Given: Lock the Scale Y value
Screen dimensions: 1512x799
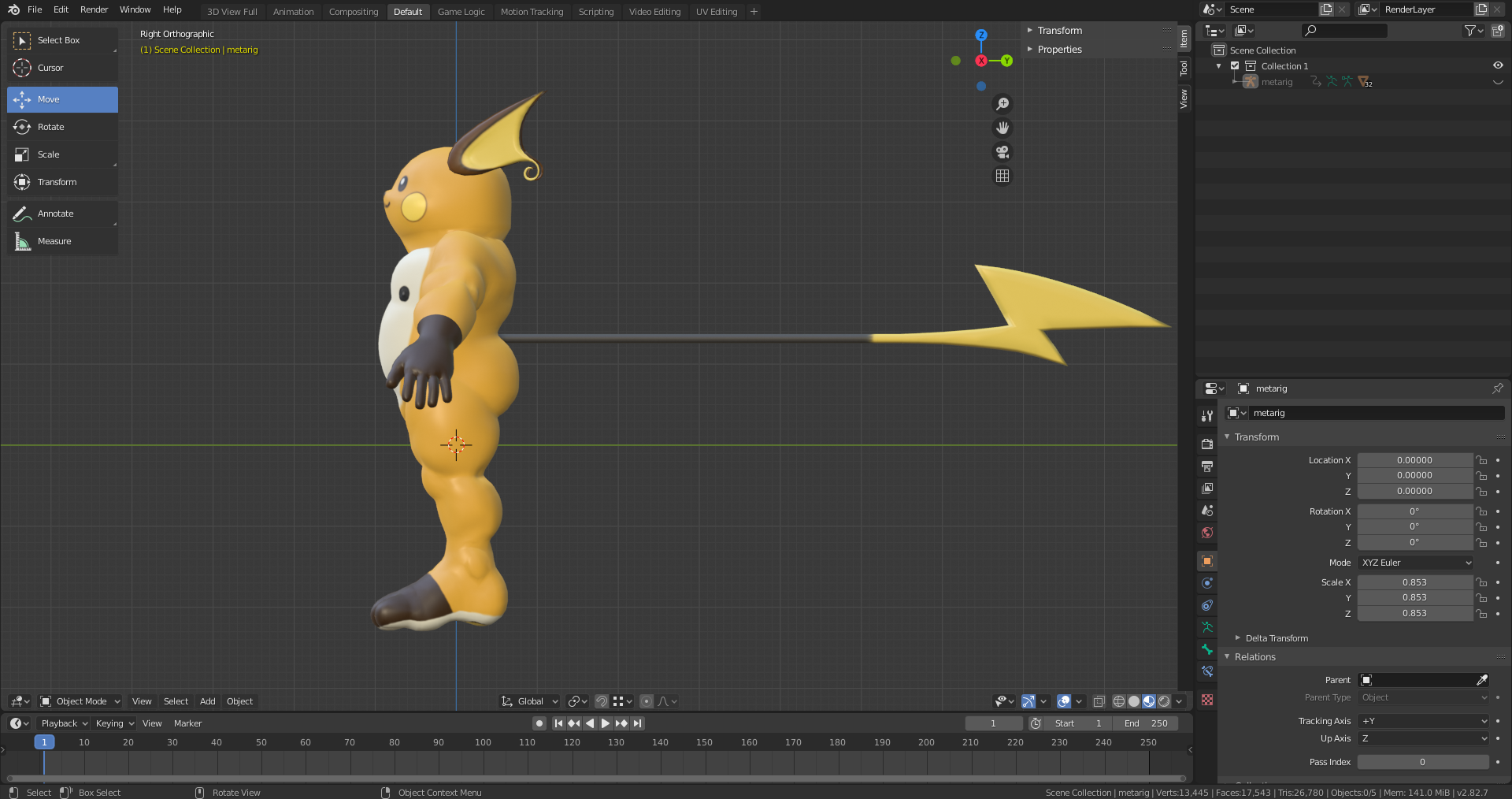Looking at the screenshot, I should 1481,598.
